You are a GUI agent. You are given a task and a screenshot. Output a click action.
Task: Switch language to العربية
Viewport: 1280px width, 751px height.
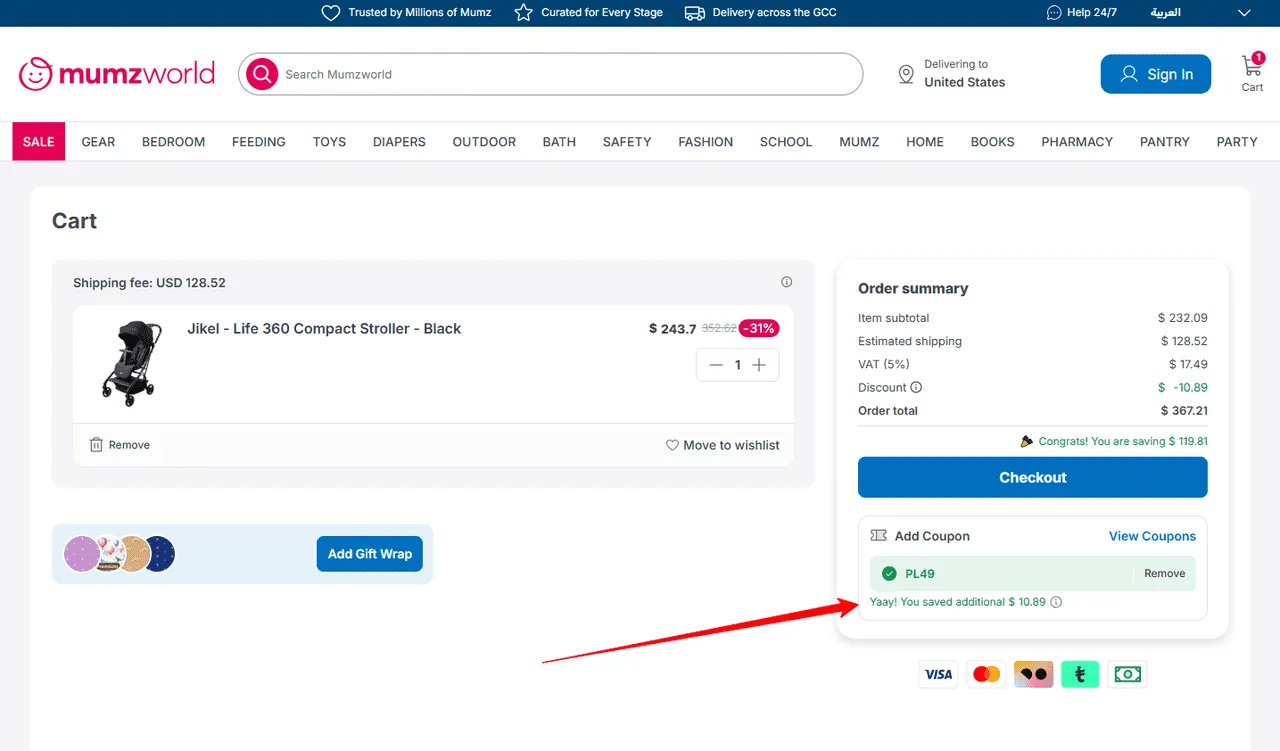(1165, 13)
